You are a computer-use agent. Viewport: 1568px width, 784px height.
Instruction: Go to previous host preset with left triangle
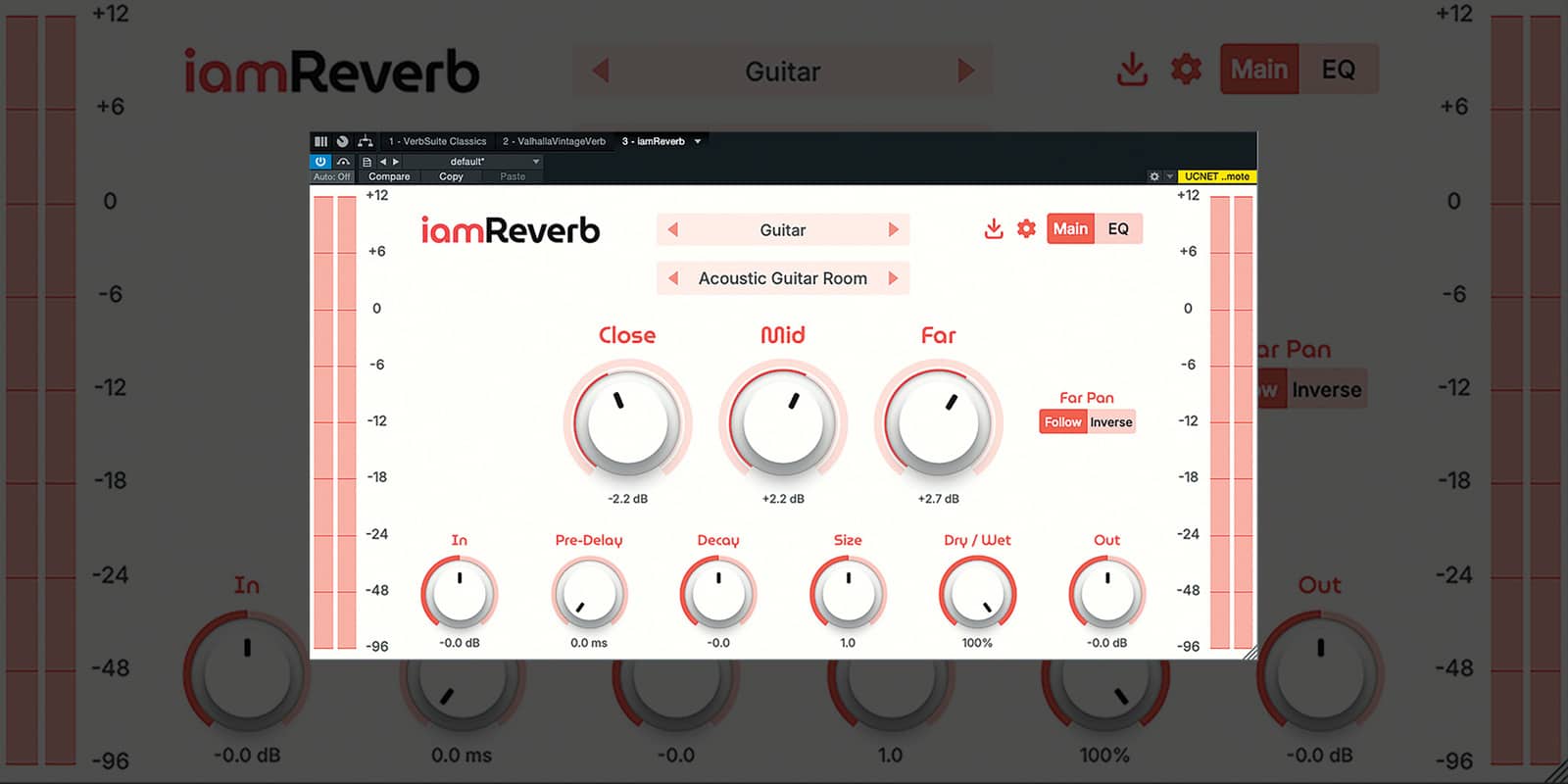pos(383,162)
